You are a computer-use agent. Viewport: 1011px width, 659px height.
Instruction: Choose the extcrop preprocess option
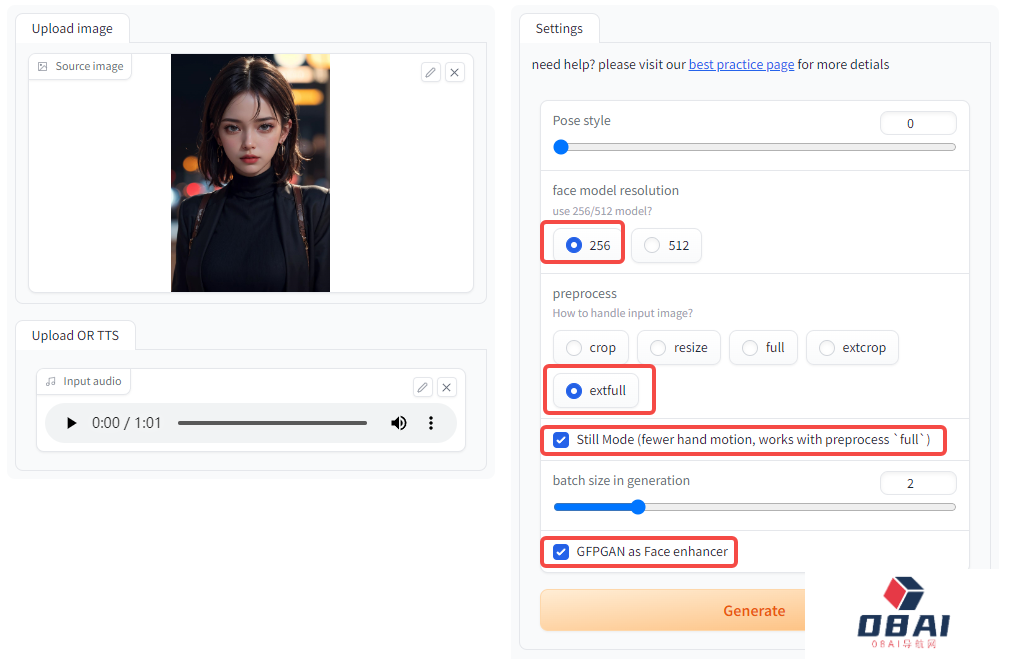(x=827, y=348)
